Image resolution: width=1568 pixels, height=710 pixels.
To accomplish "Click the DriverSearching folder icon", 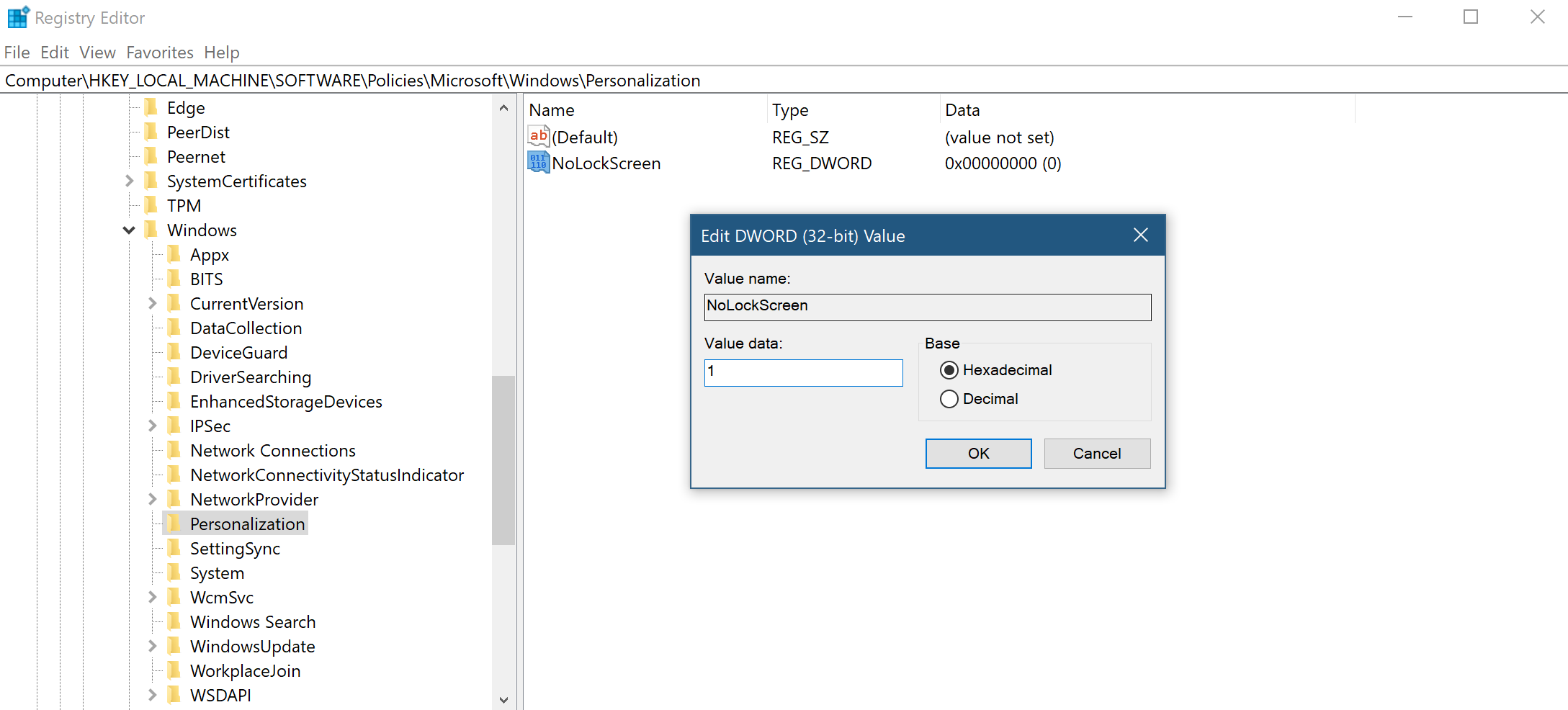I will point(174,377).
